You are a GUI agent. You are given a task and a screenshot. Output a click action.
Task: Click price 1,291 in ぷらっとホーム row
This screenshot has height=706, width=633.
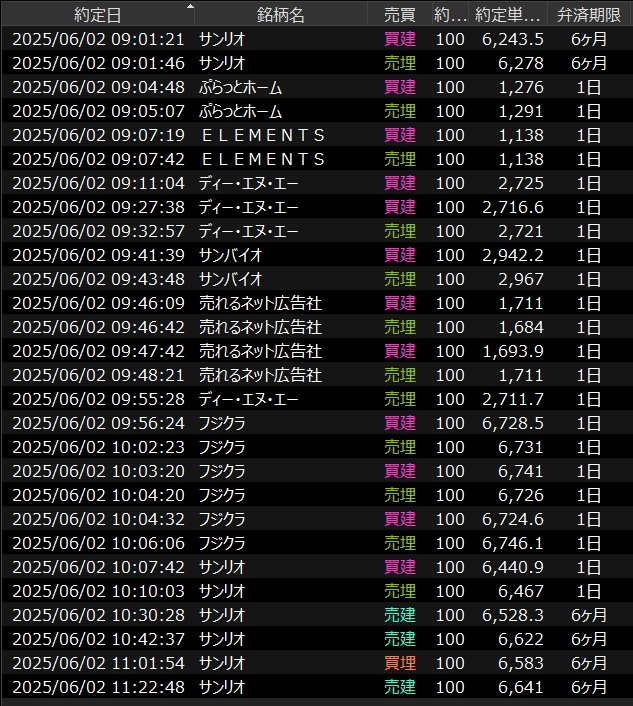tap(521, 111)
